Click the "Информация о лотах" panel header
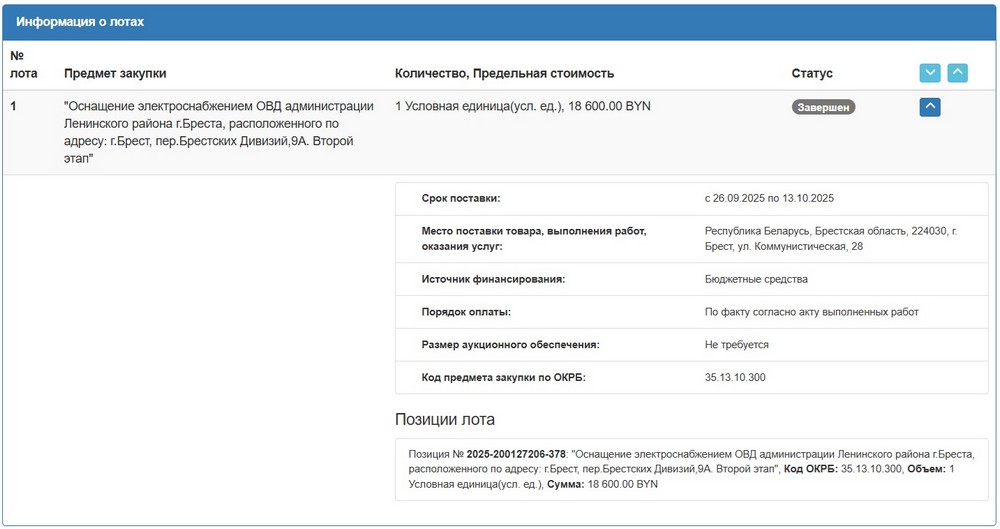The height and width of the screenshot is (529, 1000). [80, 22]
